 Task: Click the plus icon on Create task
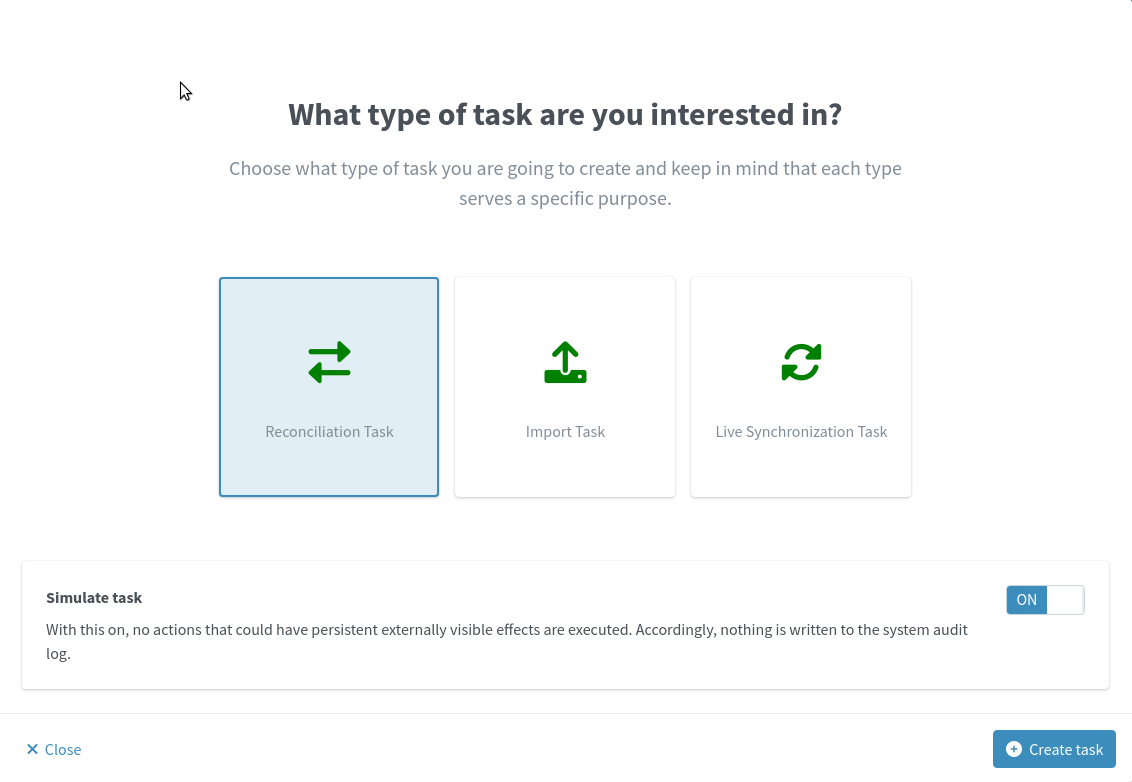[1014, 749]
